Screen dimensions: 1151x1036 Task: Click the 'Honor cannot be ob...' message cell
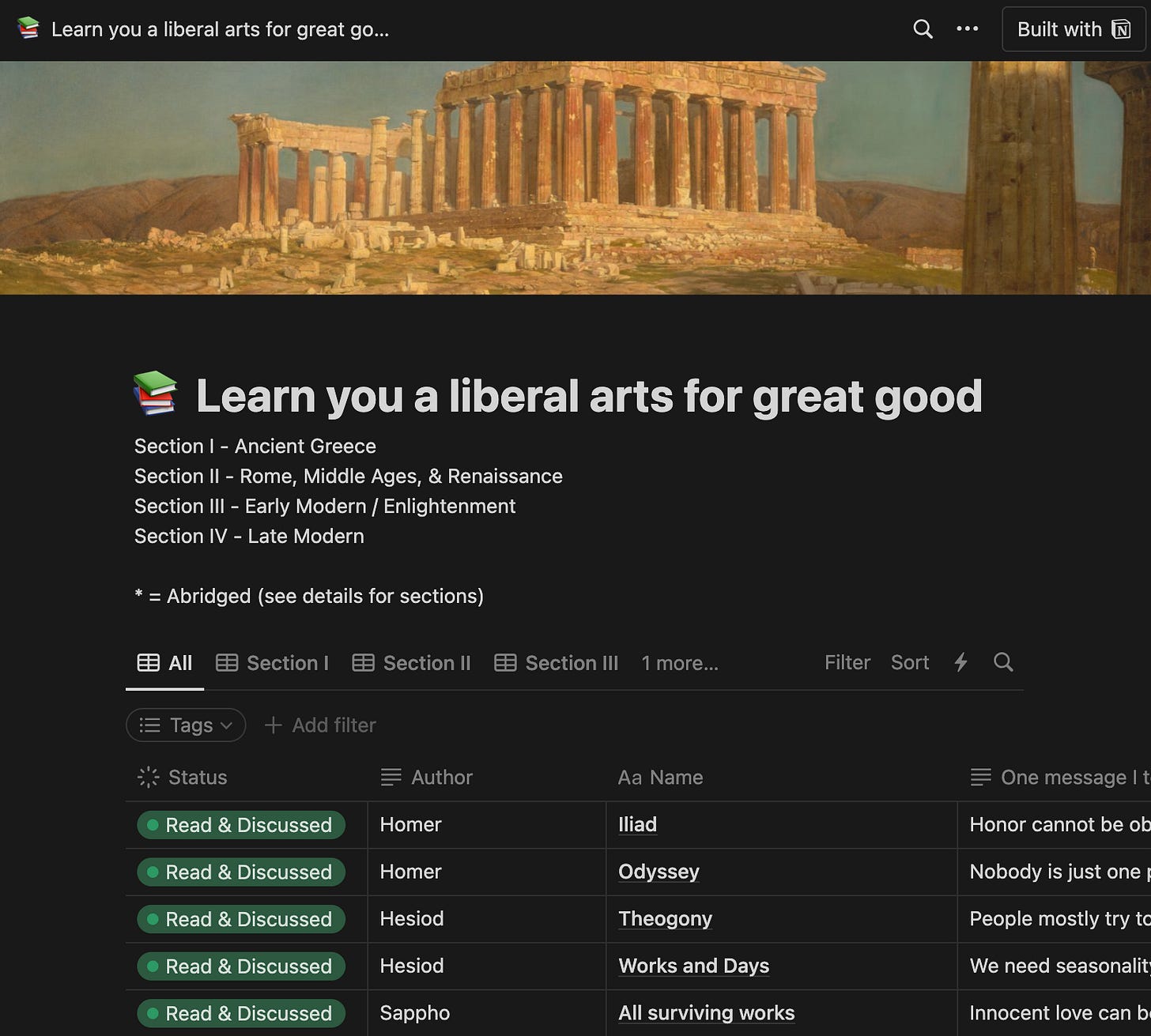pyautogui.click(x=1055, y=825)
